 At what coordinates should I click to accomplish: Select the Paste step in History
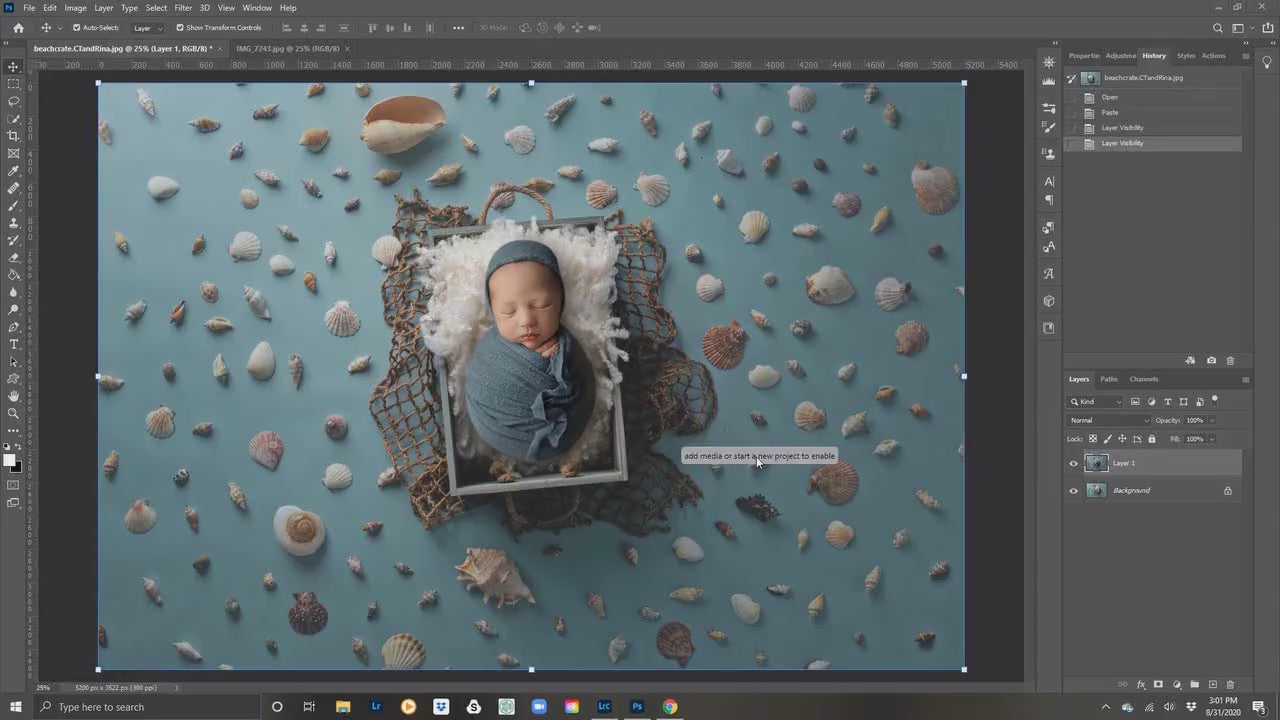(x=1112, y=112)
